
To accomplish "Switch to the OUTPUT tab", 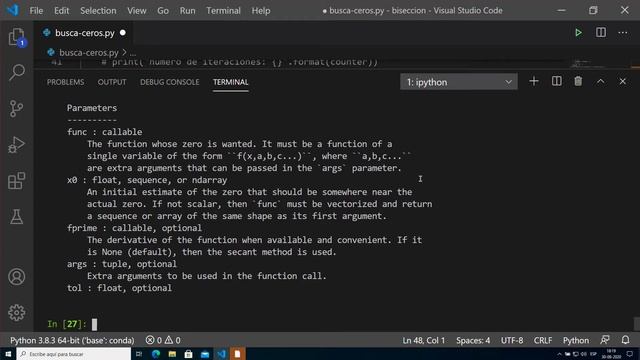I will click(x=112, y=82).
